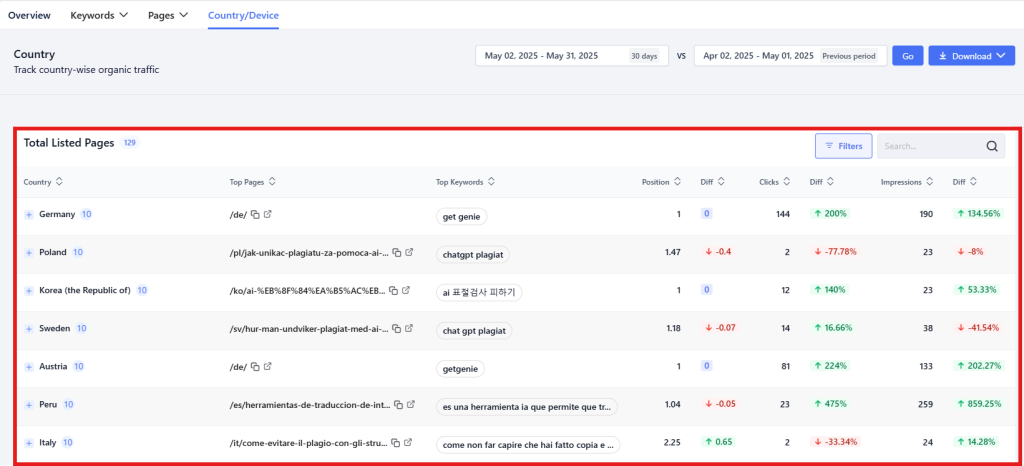Image resolution: width=1024 pixels, height=466 pixels.
Task: Click the current period date range field
Action: point(571,56)
